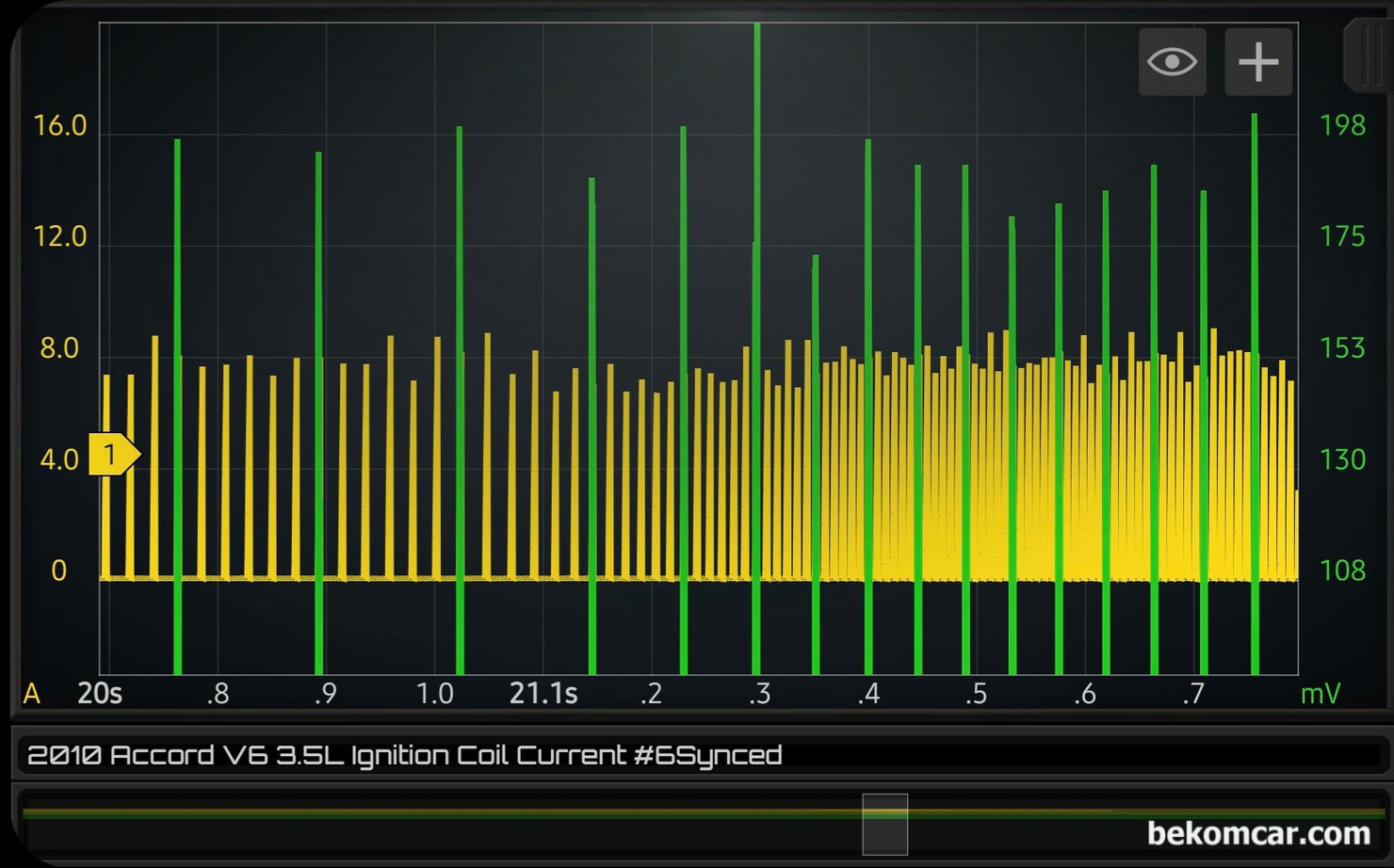The height and width of the screenshot is (868, 1394).
Task: Click the 8.0 amps scale label
Action: pos(59,349)
